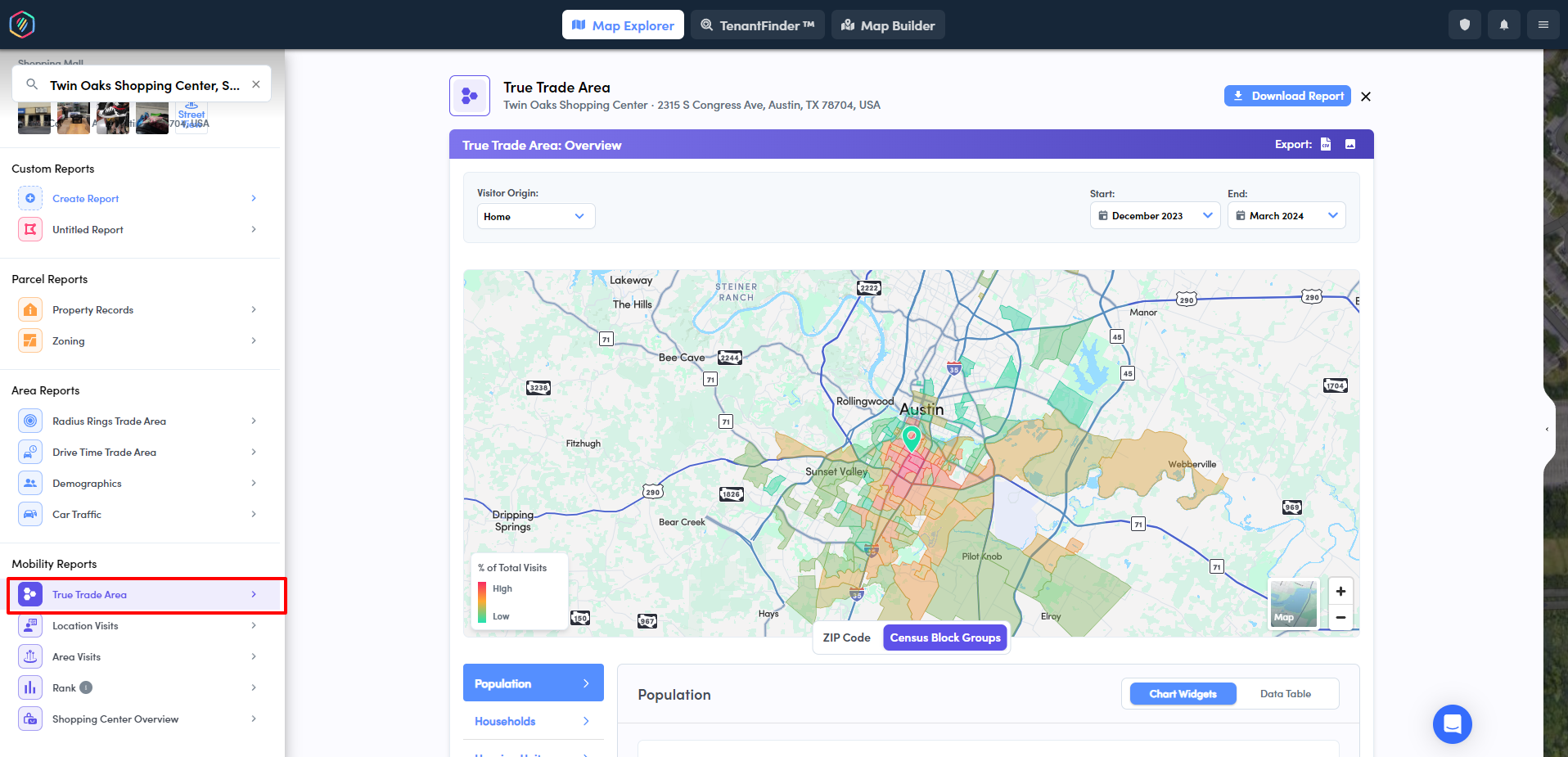Viewport: 1568px width, 757px height.
Task: Open the Map Explorer tab
Action: point(623,25)
